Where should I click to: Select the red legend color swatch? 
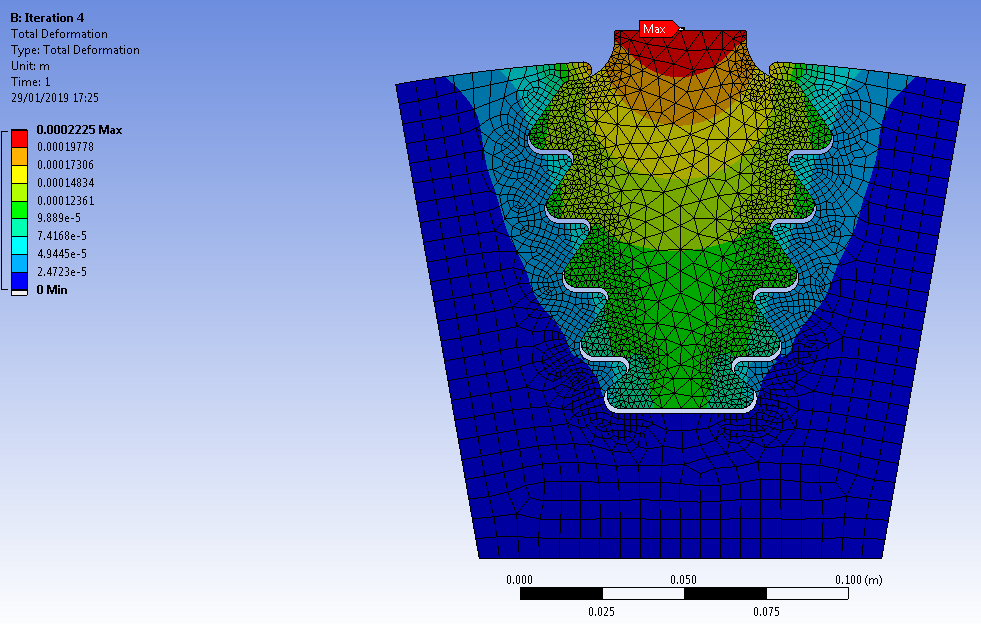click(19, 138)
